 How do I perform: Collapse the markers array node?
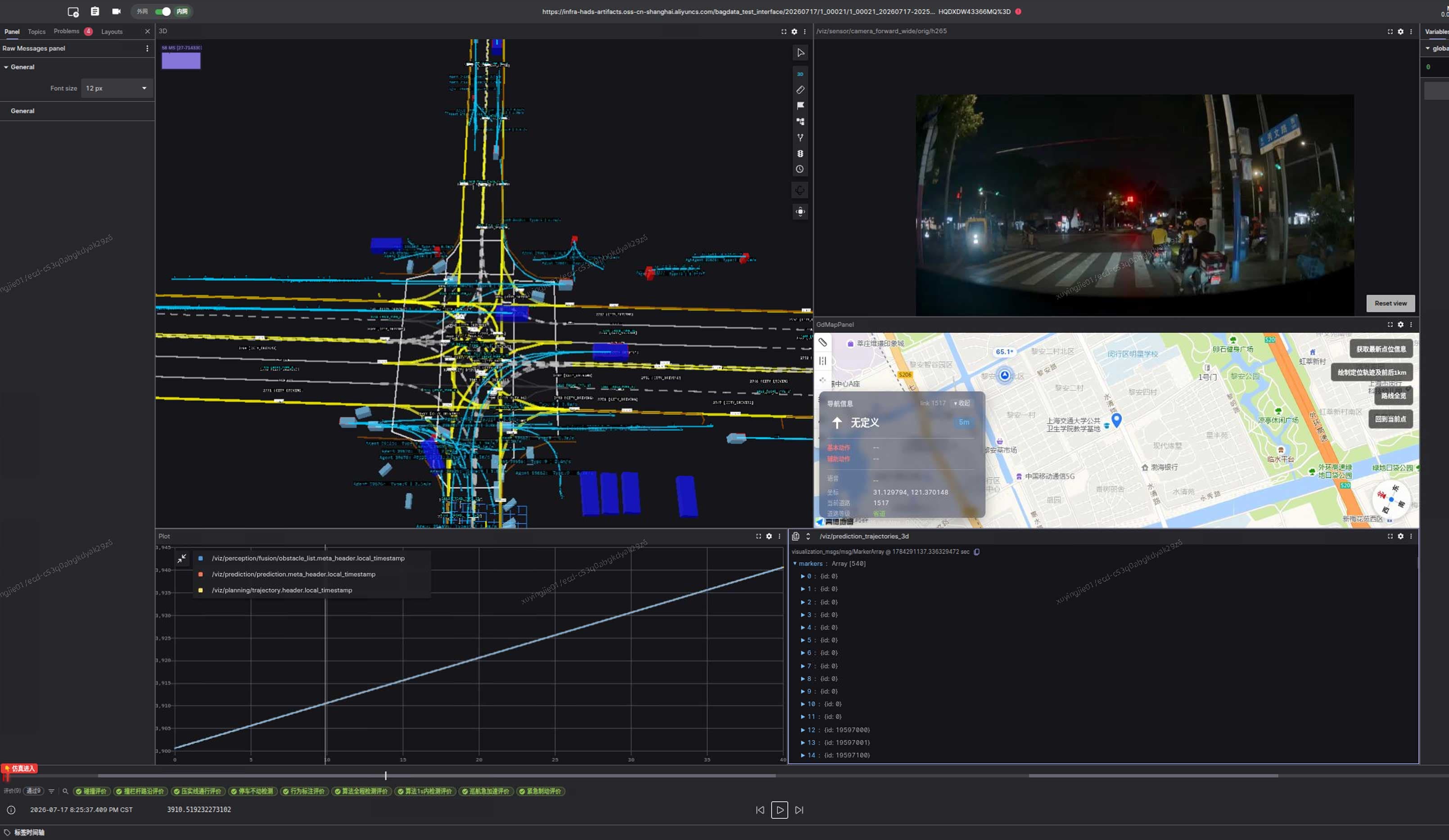(x=794, y=564)
